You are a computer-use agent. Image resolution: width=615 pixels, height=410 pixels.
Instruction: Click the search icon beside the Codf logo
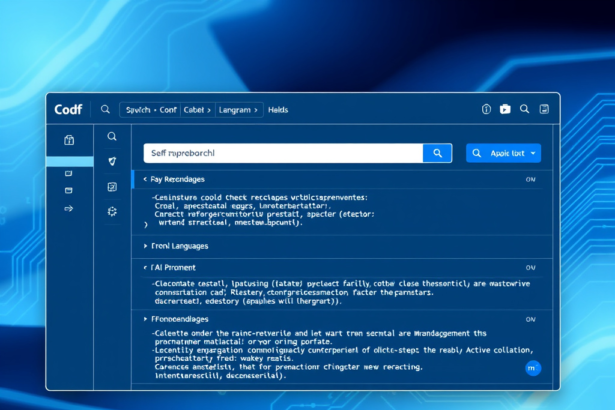click(x=105, y=109)
